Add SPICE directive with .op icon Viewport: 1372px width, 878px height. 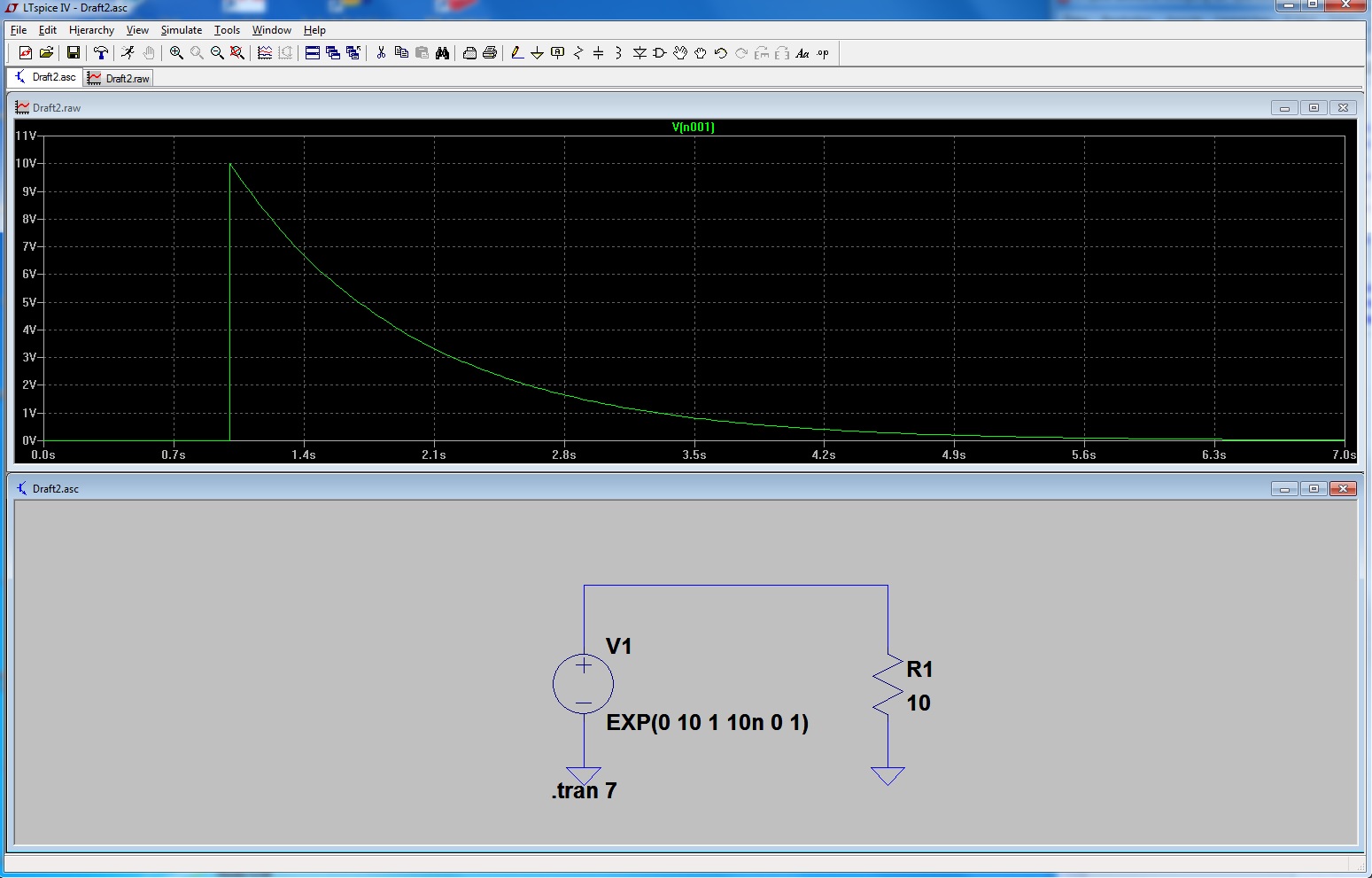[823, 53]
